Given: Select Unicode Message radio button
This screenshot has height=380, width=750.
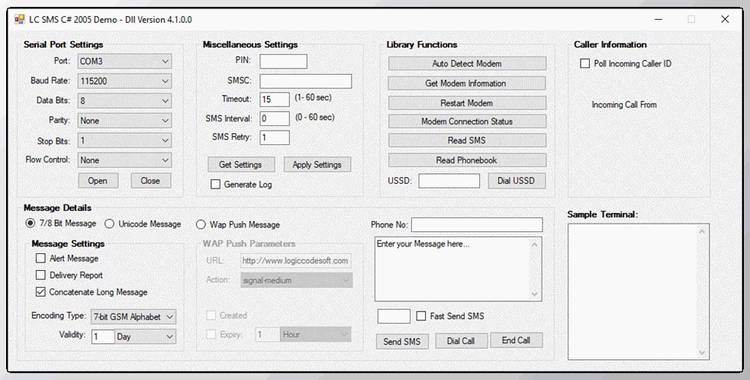Looking at the screenshot, I should pyautogui.click(x=110, y=224).
